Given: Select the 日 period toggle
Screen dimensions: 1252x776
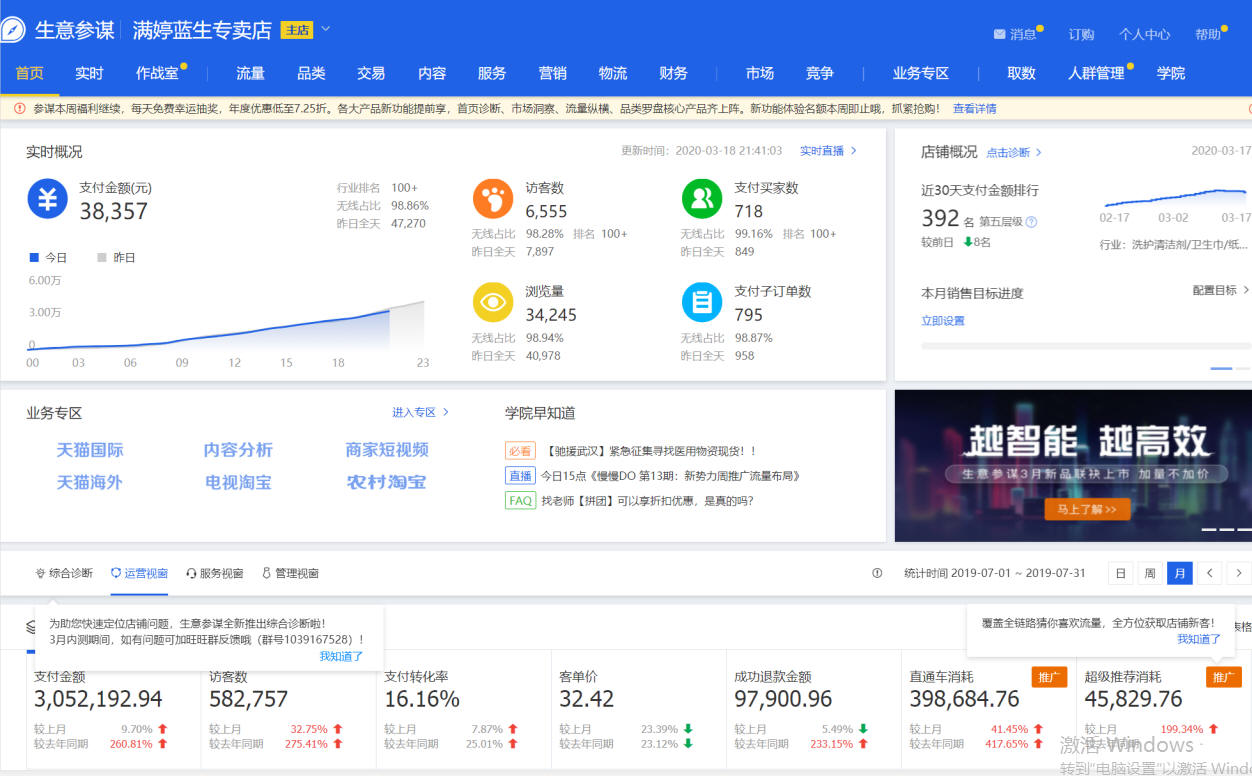Looking at the screenshot, I should click(1121, 573).
